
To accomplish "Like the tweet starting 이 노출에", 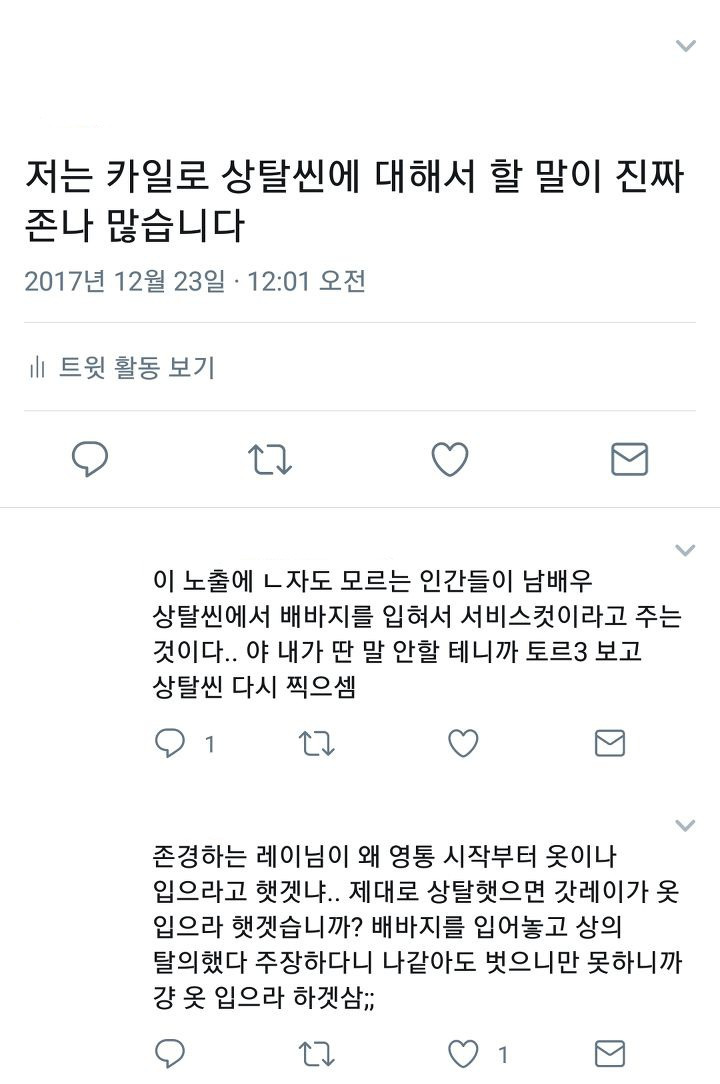I will pyautogui.click(x=463, y=744).
